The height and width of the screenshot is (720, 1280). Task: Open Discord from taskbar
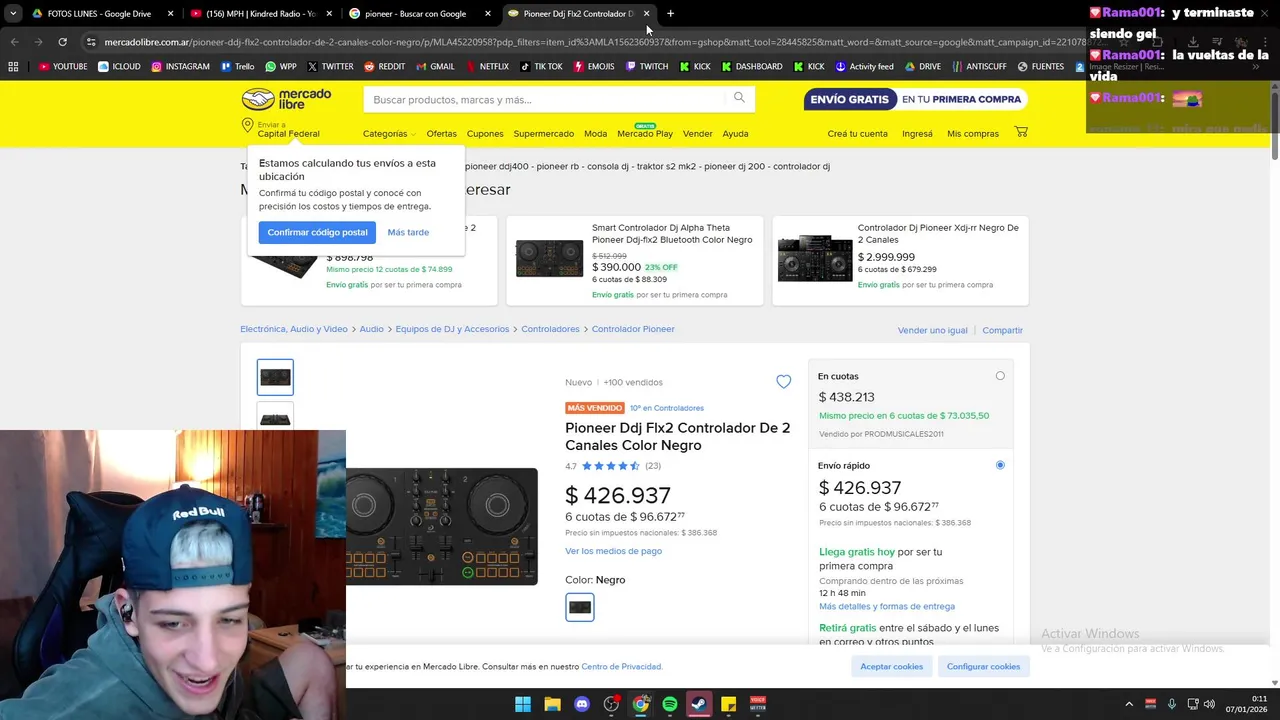click(x=582, y=705)
